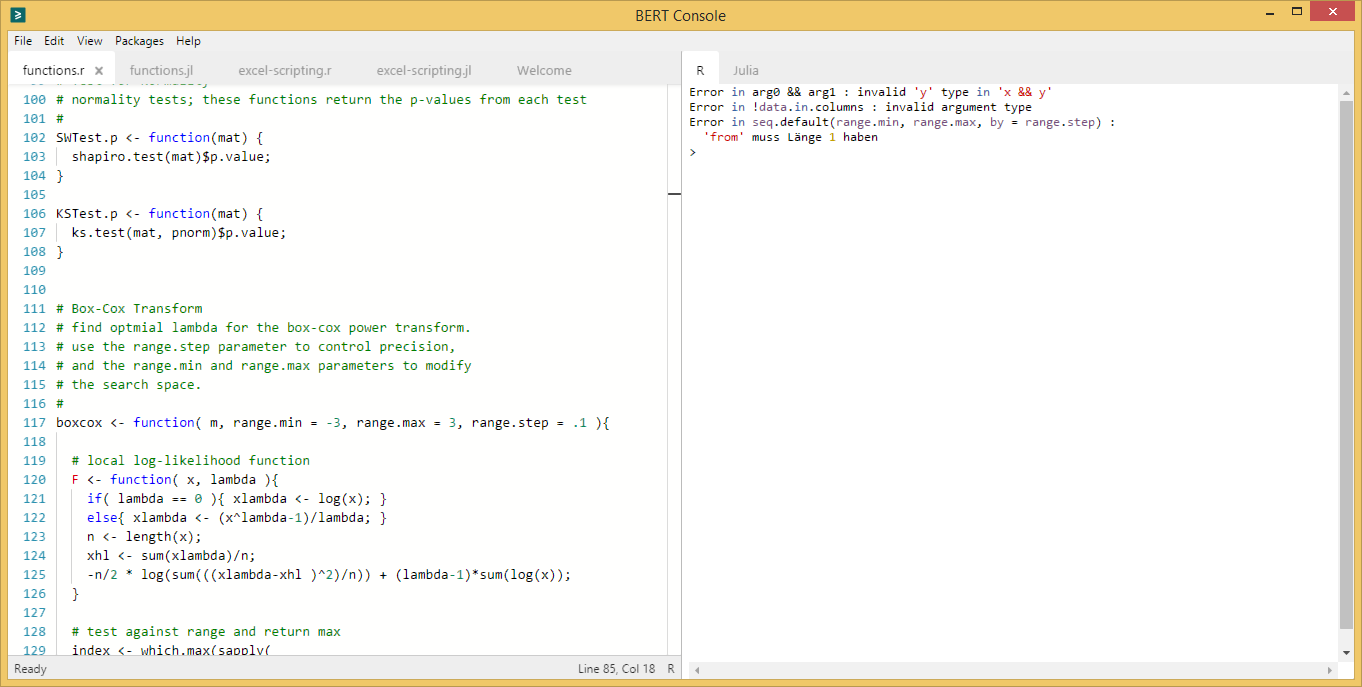Click the Line 85, Col 18 status indicator
The image size is (1362, 687).
(617, 668)
